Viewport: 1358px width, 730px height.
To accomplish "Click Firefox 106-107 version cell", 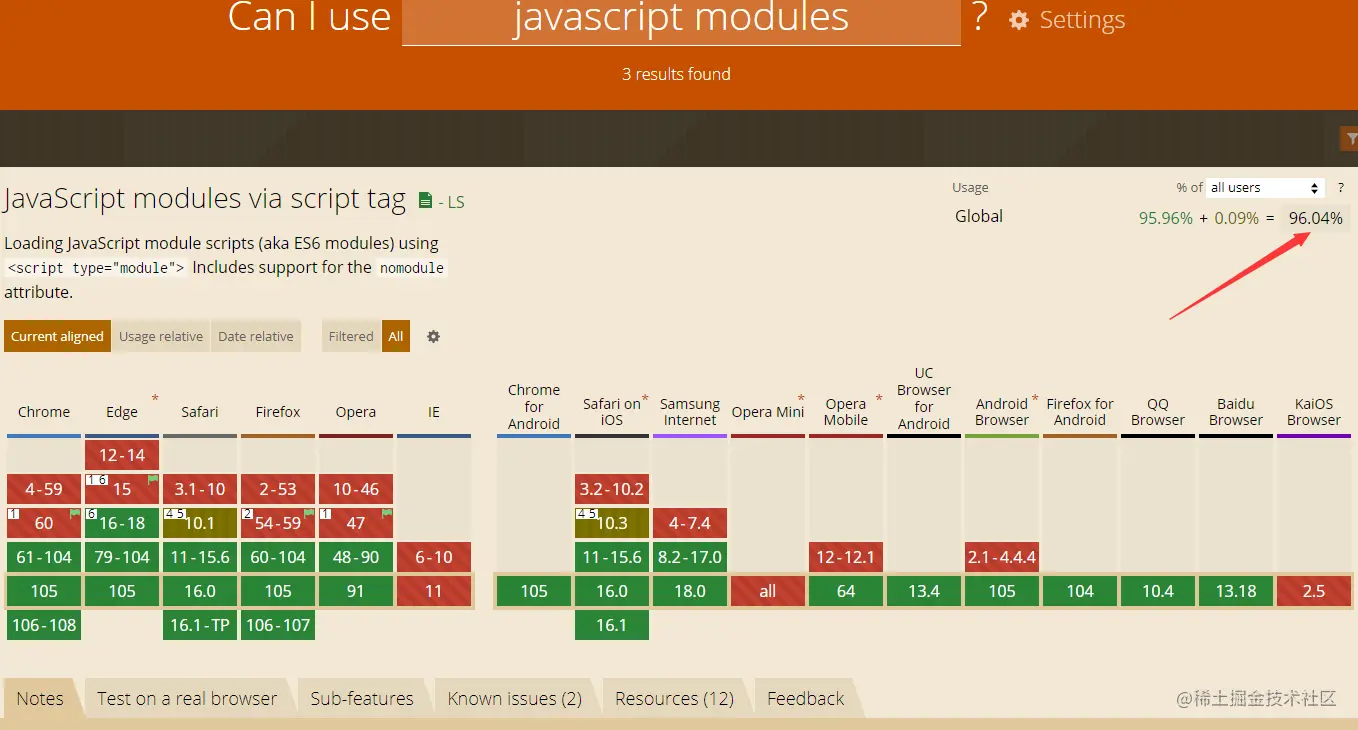I will click(278, 625).
